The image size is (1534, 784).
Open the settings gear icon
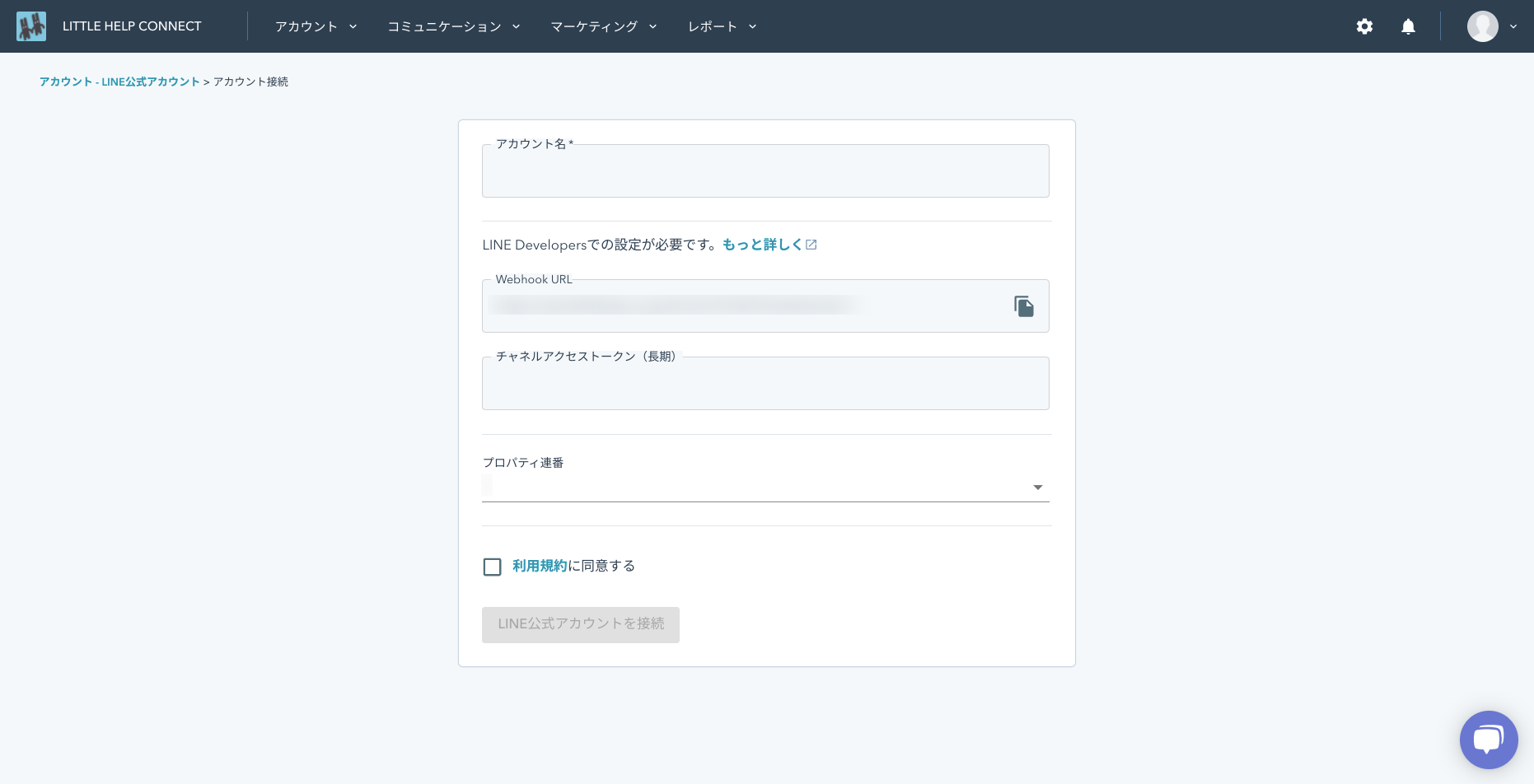(x=1364, y=26)
